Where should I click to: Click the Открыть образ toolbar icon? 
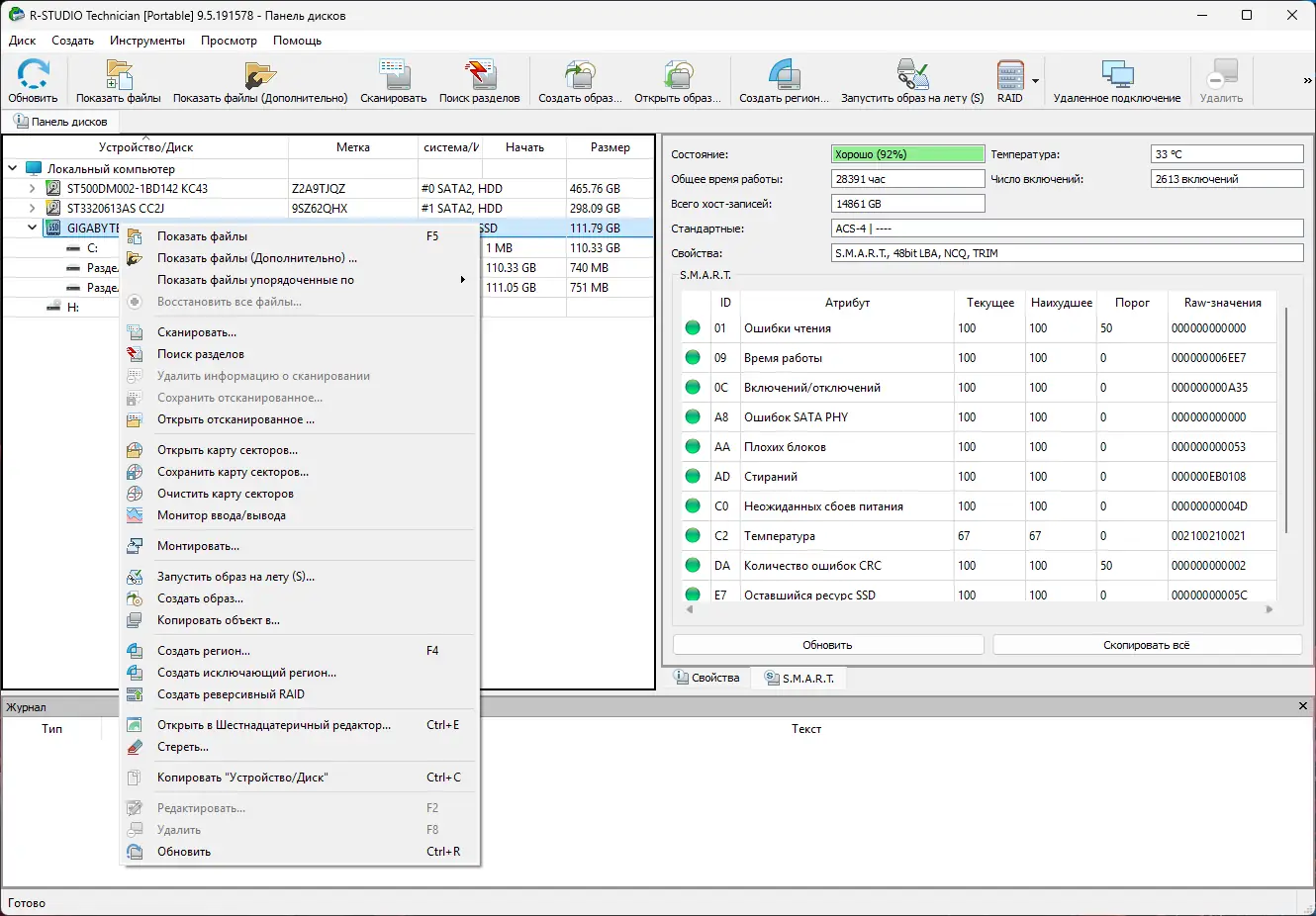[678, 80]
